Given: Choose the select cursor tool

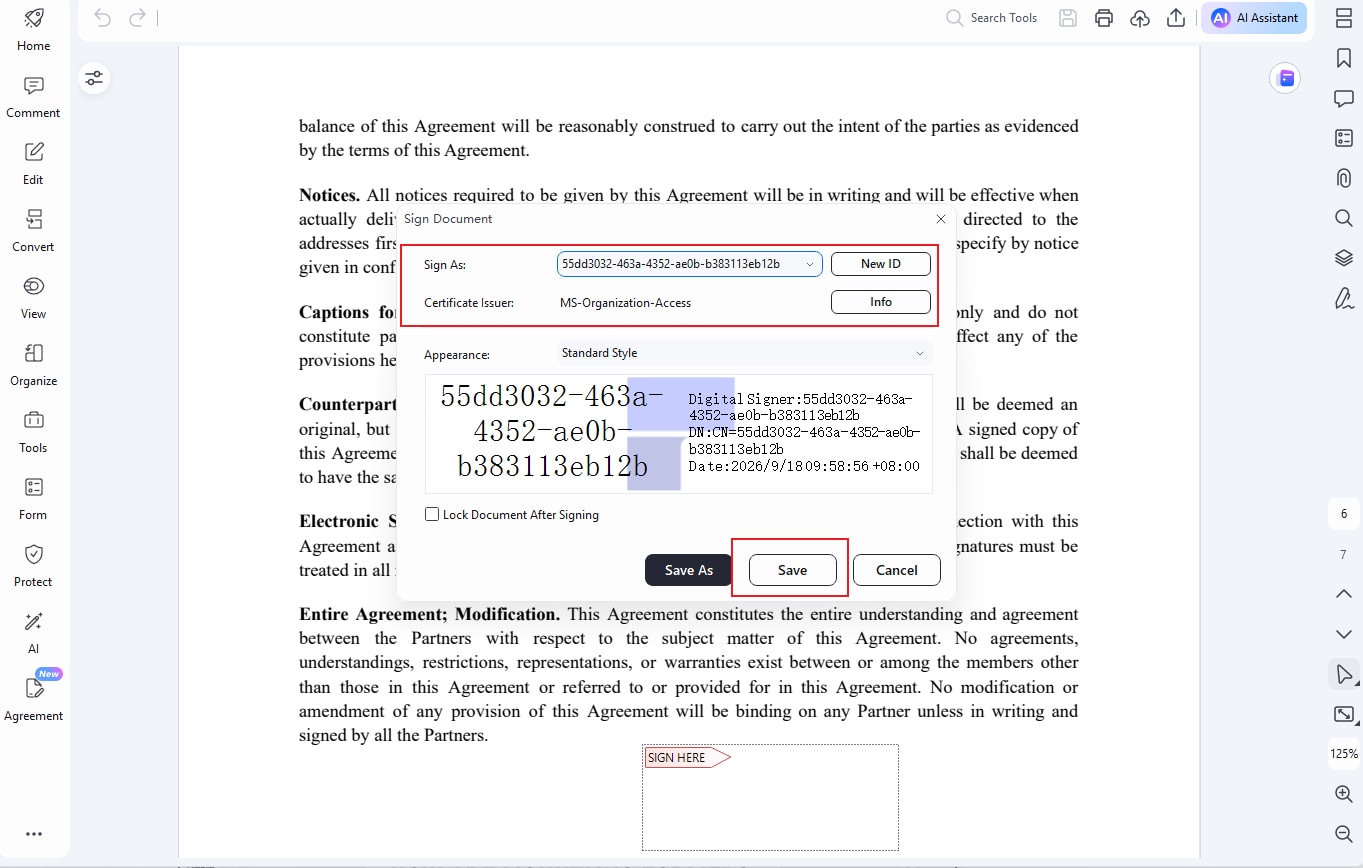Looking at the screenshot, I should coord(1344,674).
